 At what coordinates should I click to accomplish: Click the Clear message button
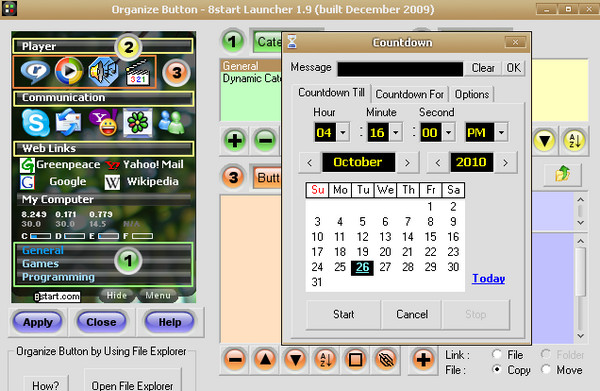click(x=483, y=68)
